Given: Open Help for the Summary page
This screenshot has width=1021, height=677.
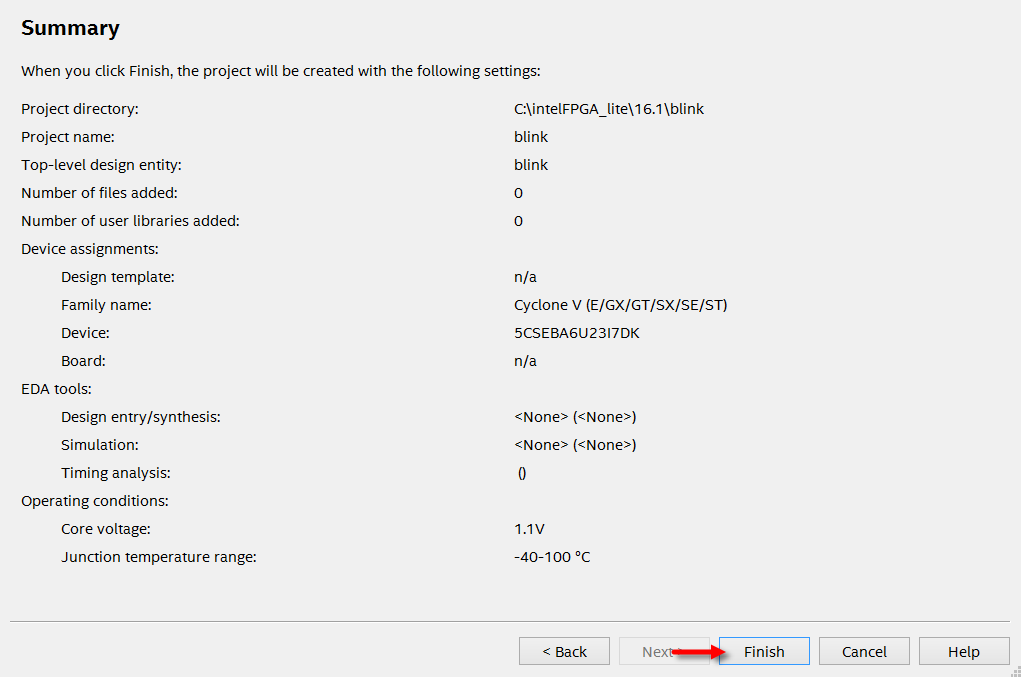Looking at the screenshot, I should tap(963, 651).
